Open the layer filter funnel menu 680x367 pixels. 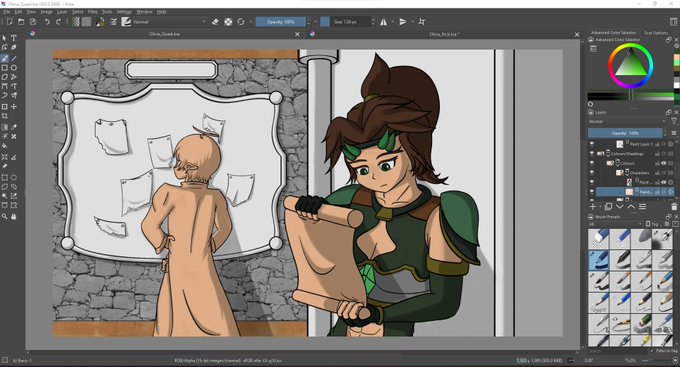674,121
